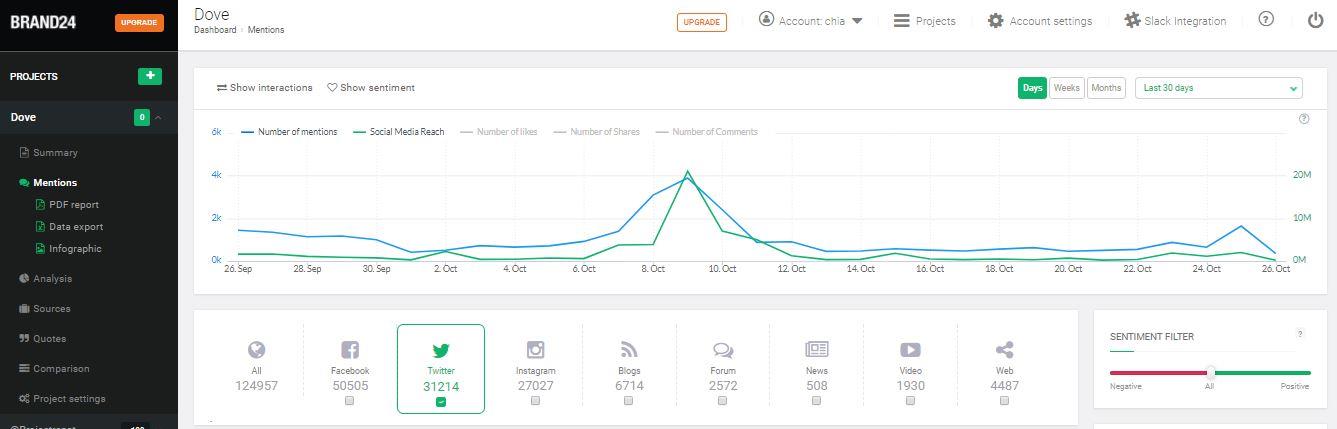Enable the News source checkbox
1337x429 pixels.
pyautogui.click(x=816, y=401)
